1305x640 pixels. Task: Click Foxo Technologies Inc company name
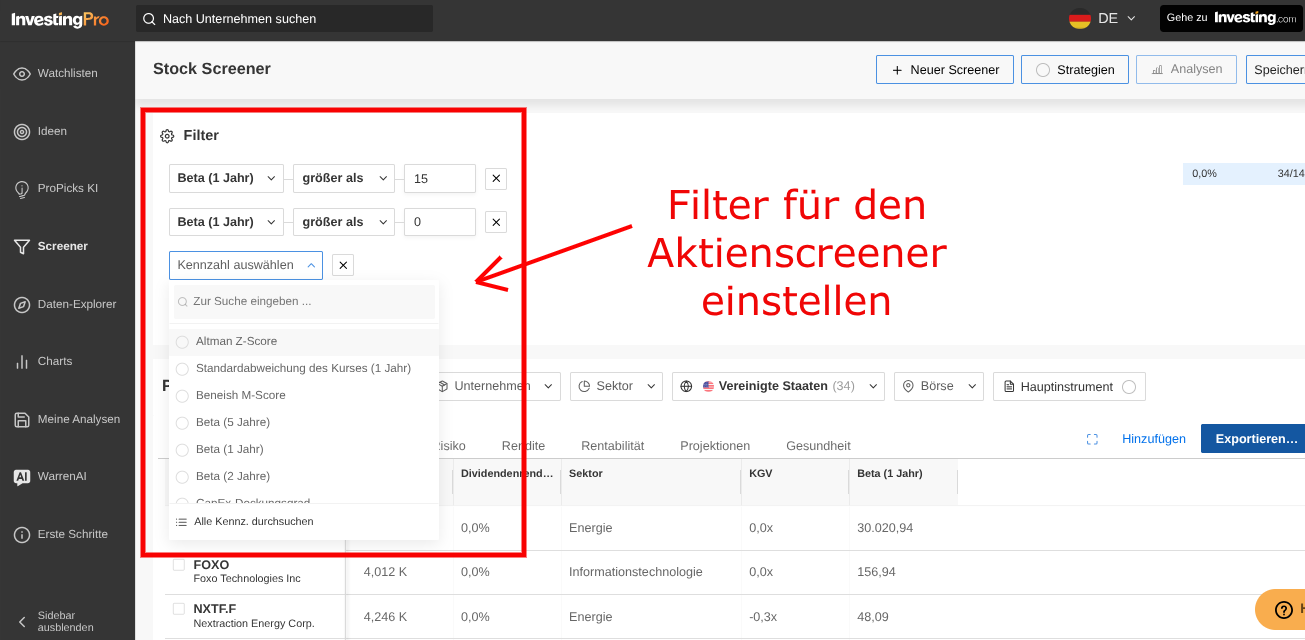[247, 579]
